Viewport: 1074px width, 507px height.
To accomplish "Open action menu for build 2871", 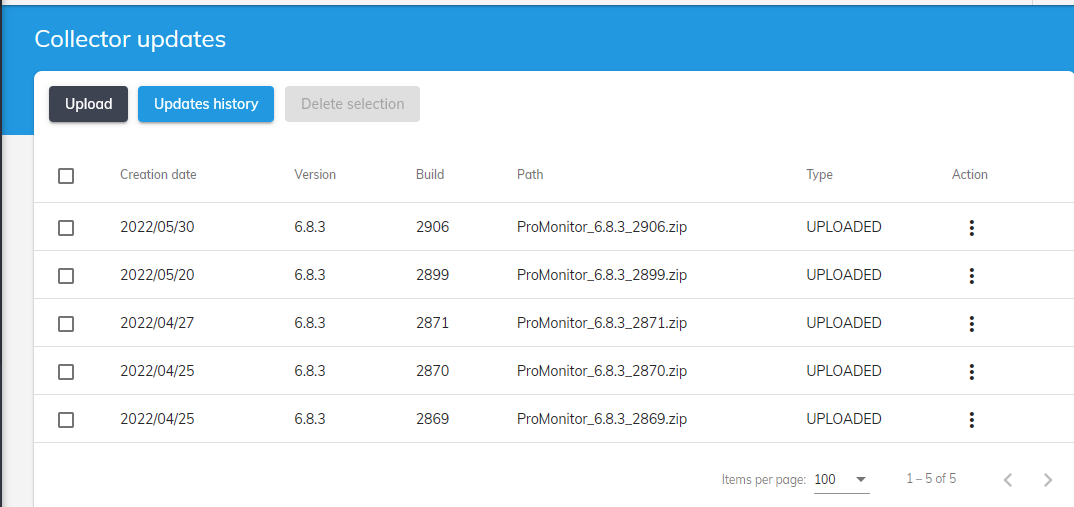I will (x=971, y=324).
